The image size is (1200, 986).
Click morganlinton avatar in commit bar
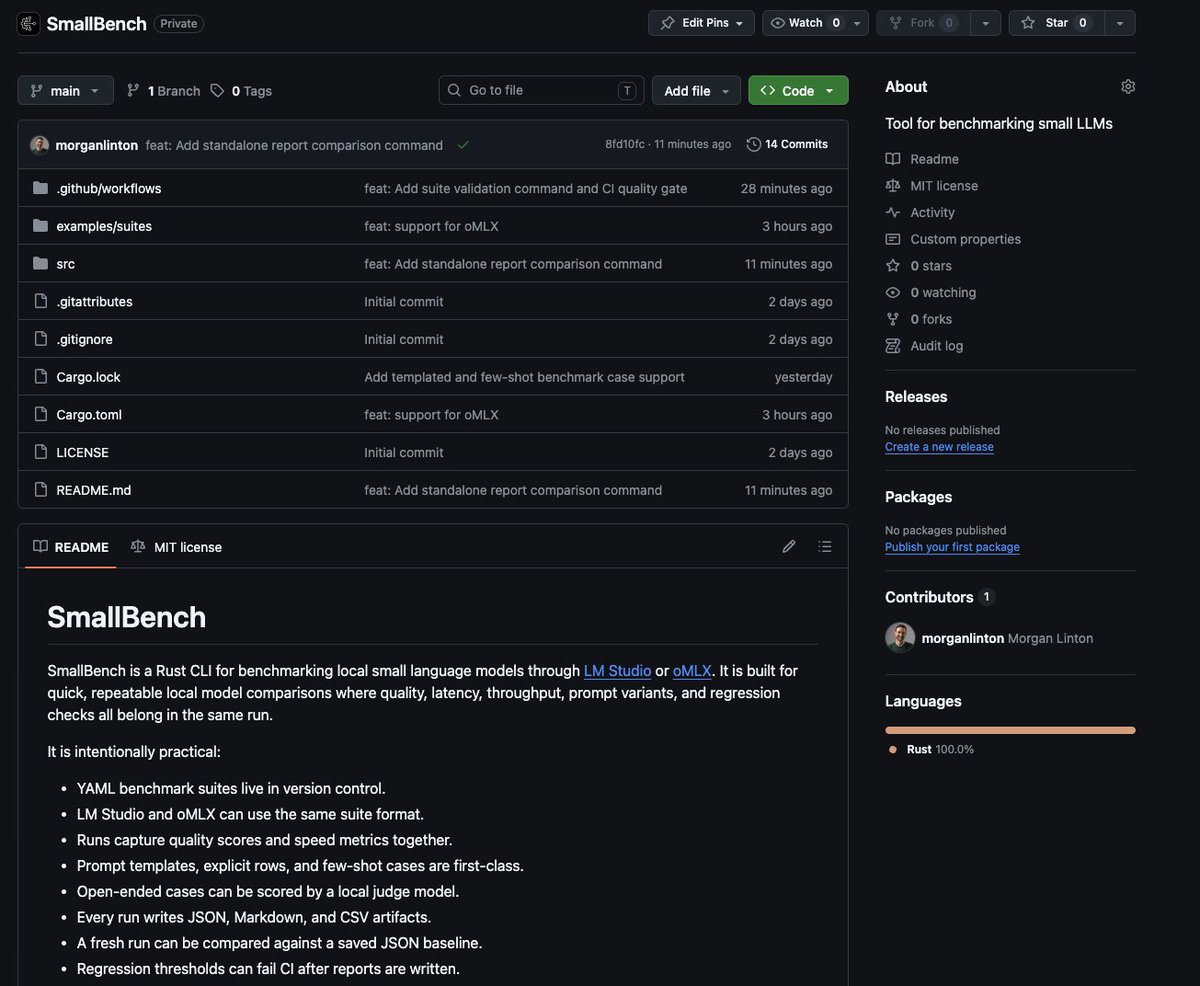[39, 145]
